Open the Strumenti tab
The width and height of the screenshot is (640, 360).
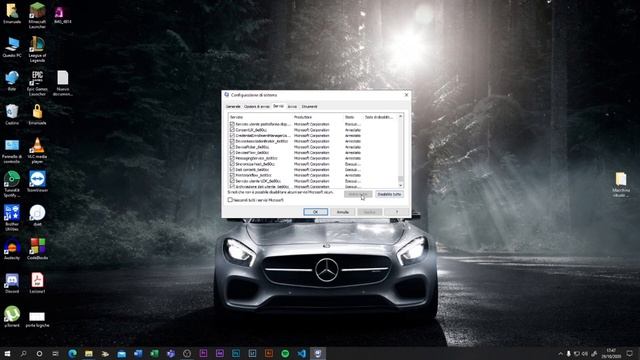click(309, 107)
